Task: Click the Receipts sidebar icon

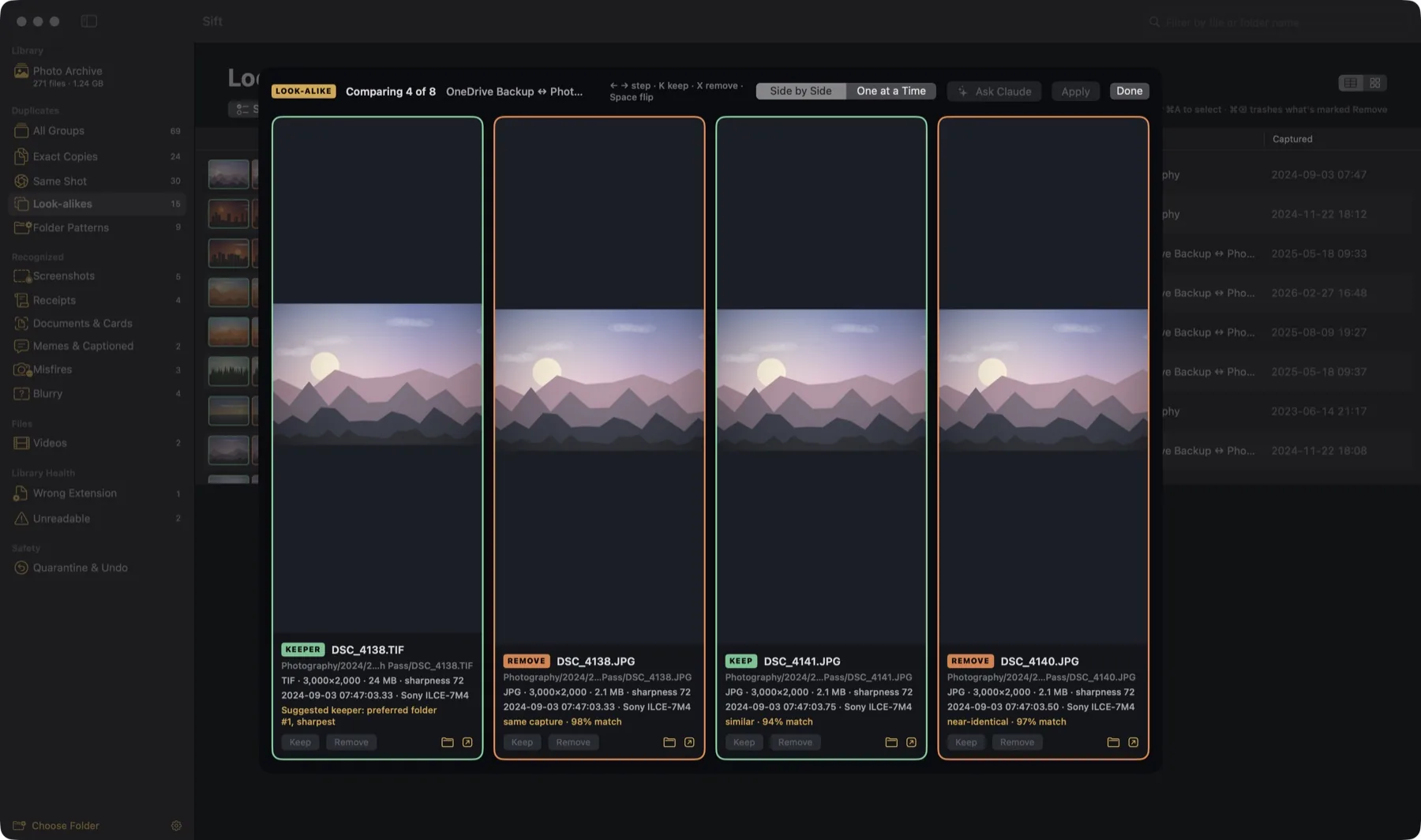Action: (x=21, y=300)
